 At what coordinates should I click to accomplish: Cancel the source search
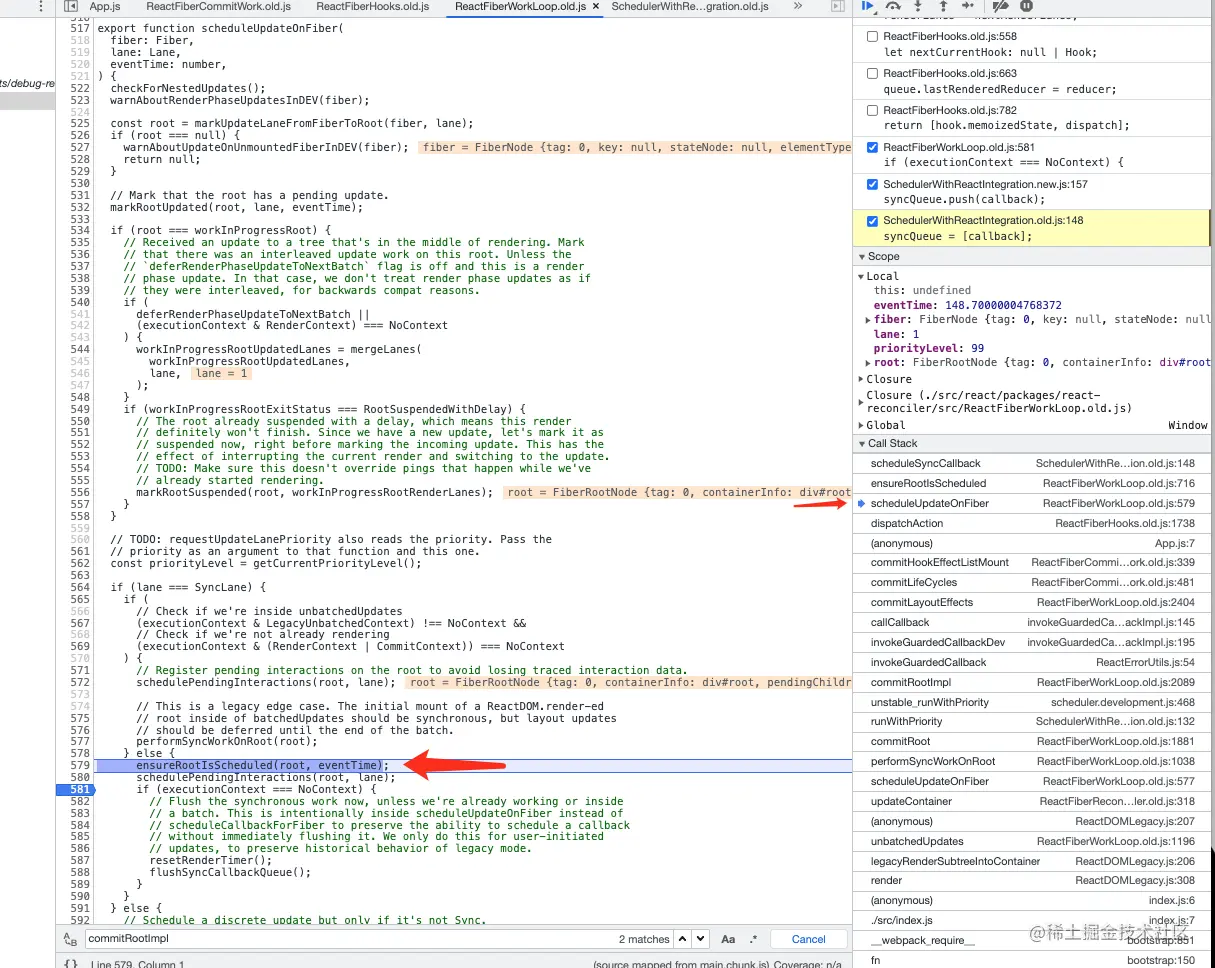click(x=808, y=939)
